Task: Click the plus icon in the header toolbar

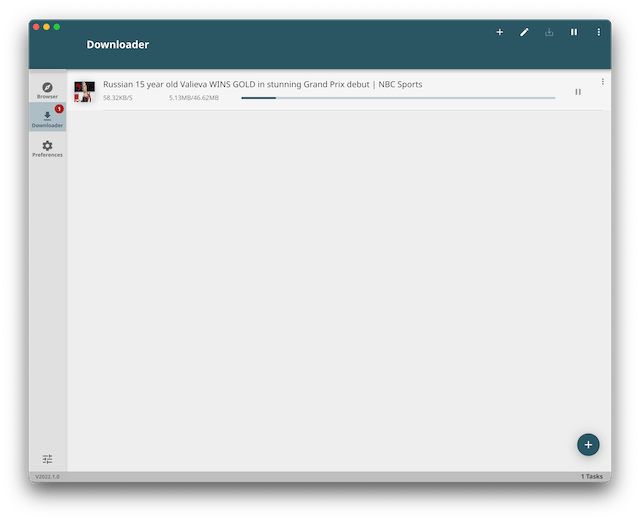Action: pos(499,32)
